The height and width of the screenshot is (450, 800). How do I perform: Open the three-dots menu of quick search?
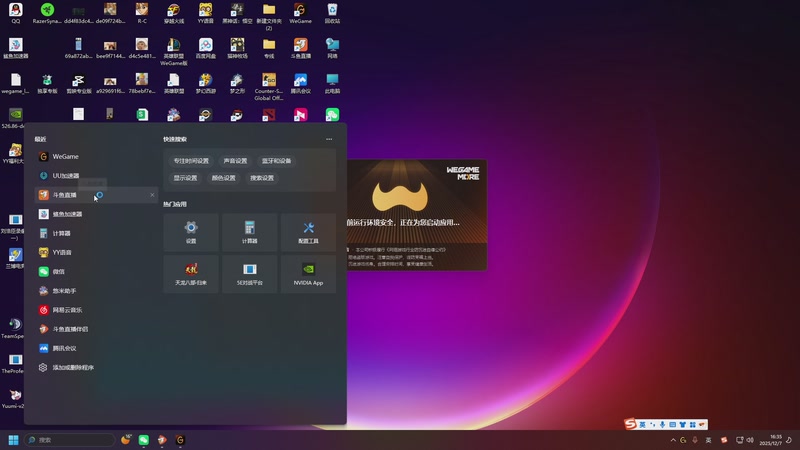click(329, 139)
